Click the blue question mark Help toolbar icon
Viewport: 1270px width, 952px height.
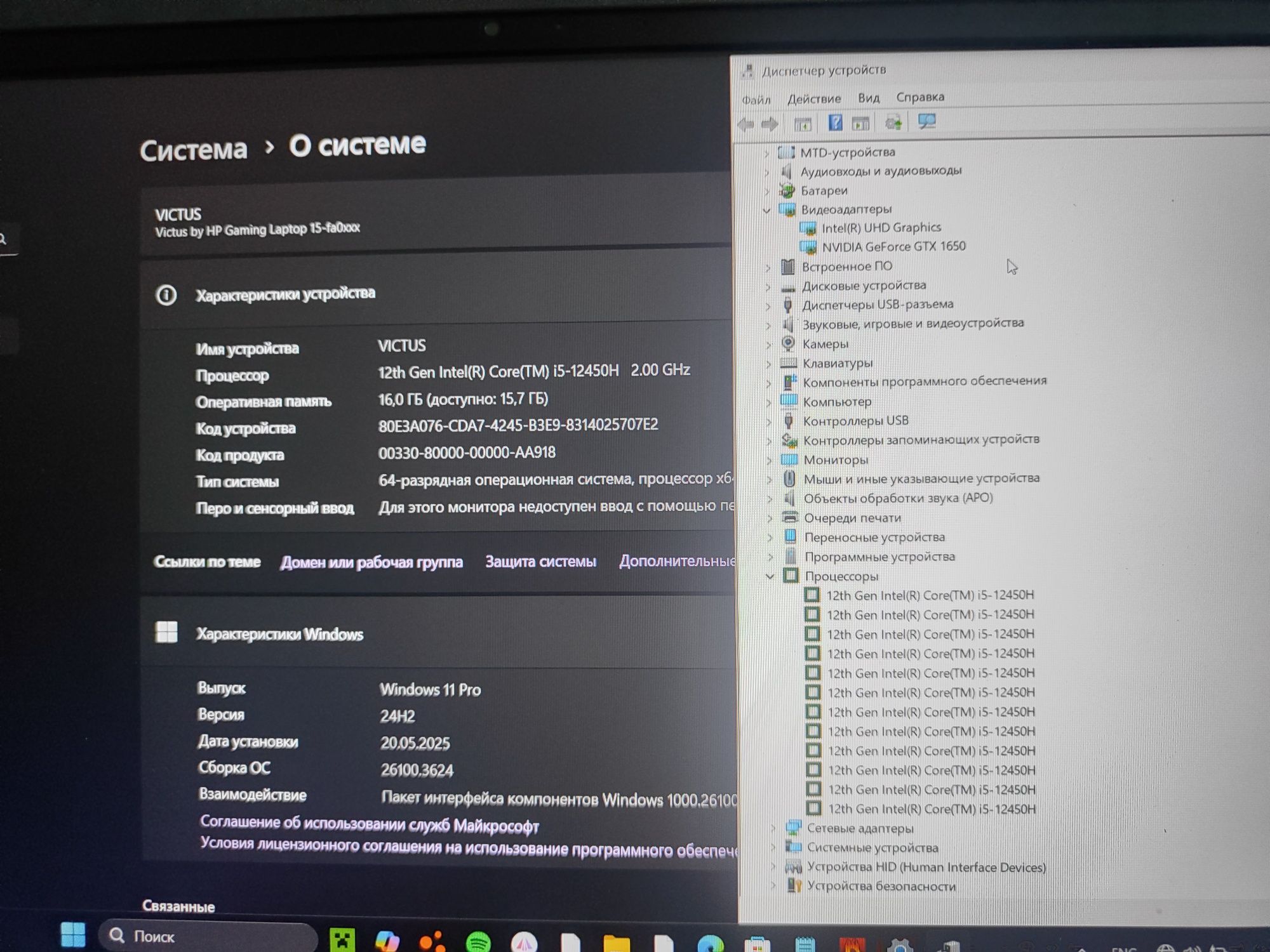coord(835,122)
